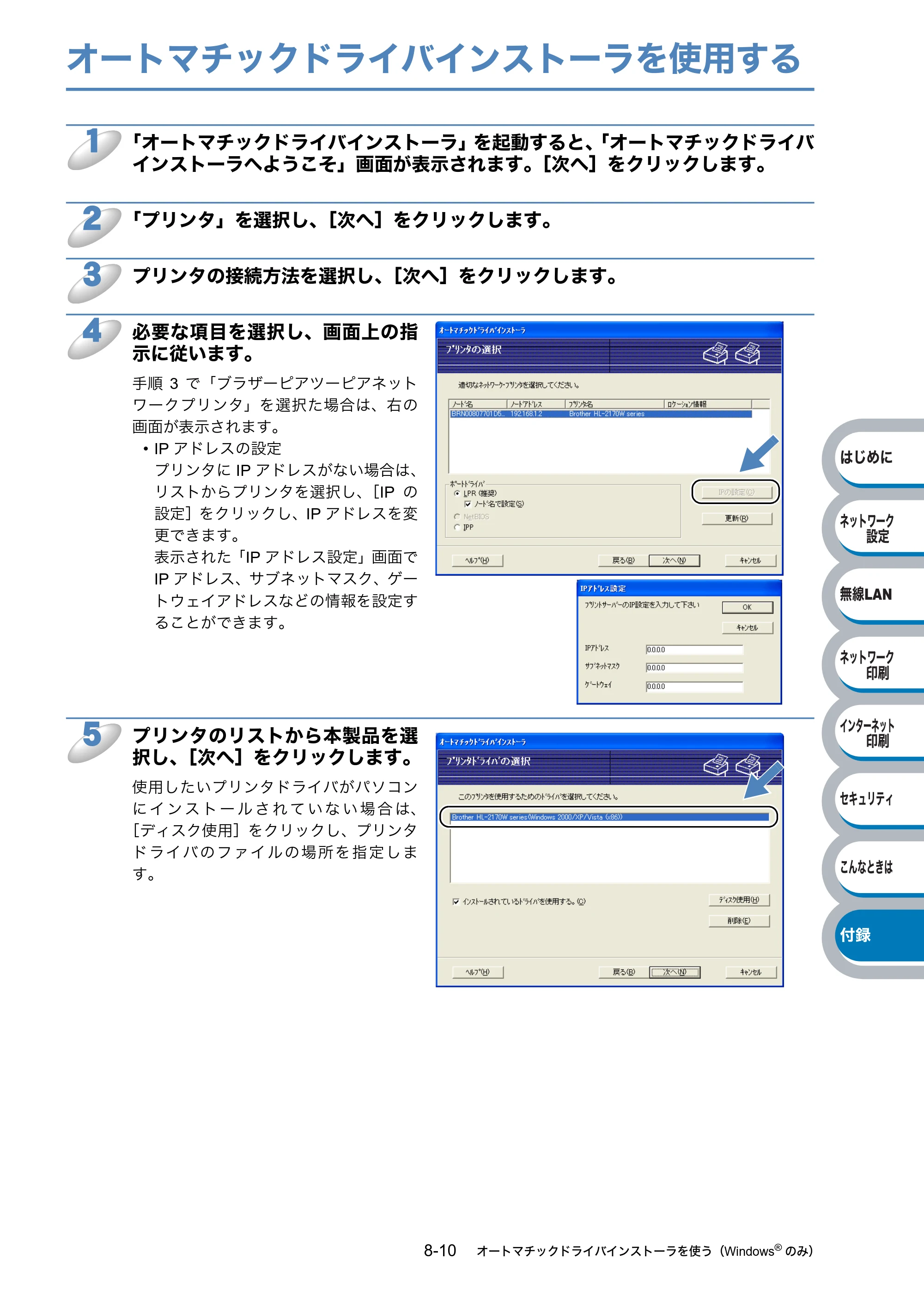
Task: Select the LPR (推奨) port driver radio button
Action: pyautogui.click(x=457, y=493)
